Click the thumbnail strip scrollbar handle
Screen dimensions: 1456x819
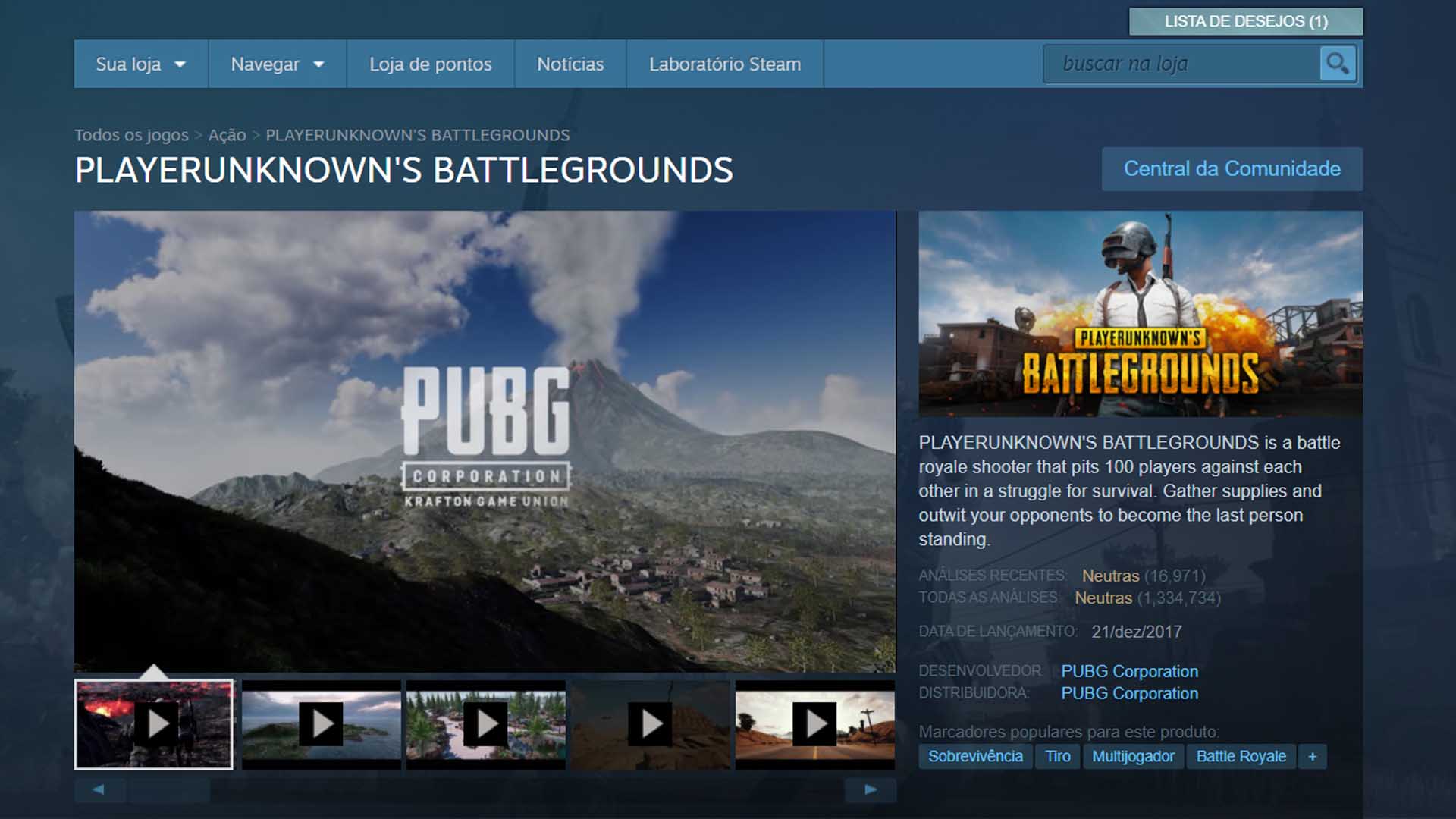pos(169,789)
